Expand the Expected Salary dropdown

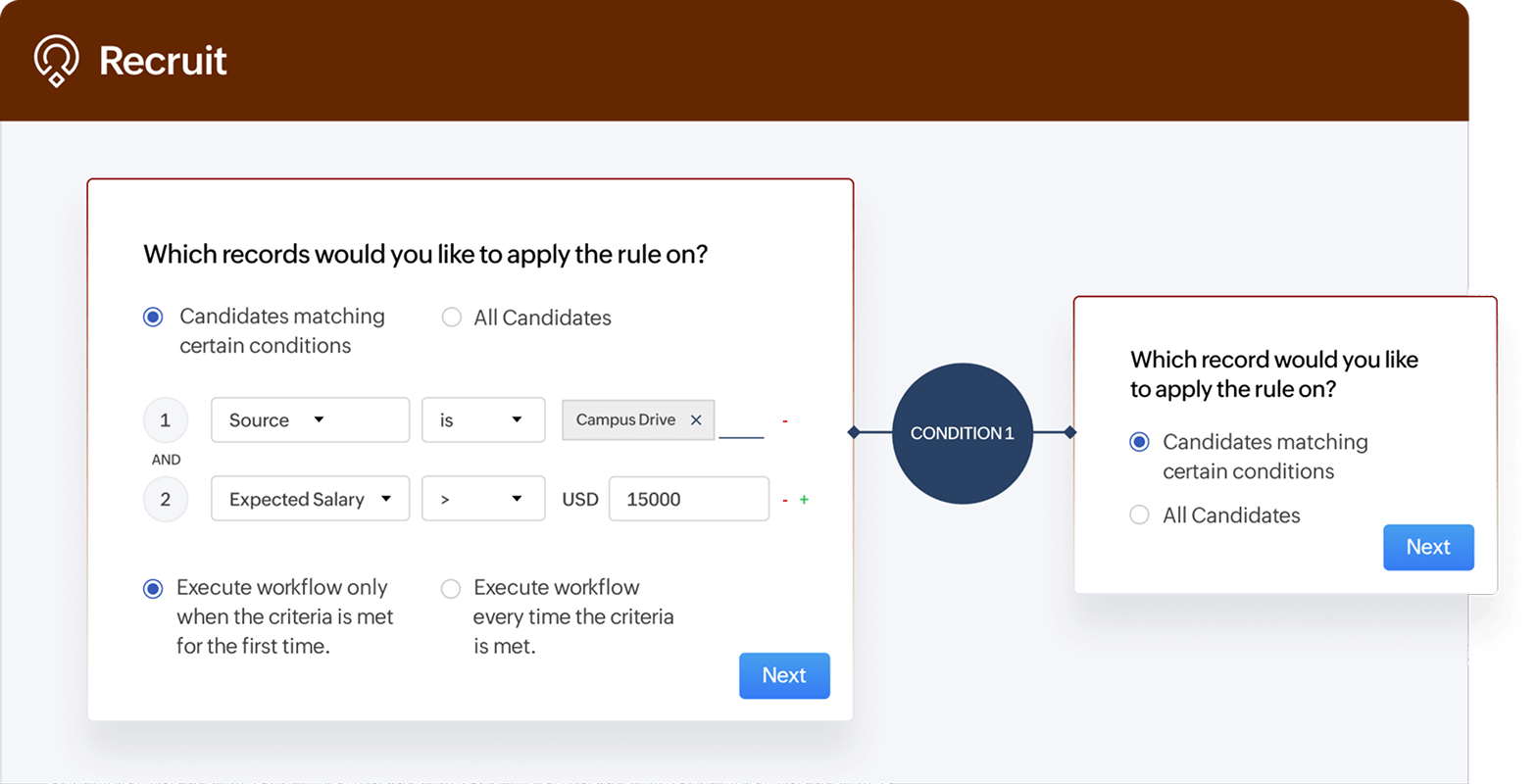point(310,499)
